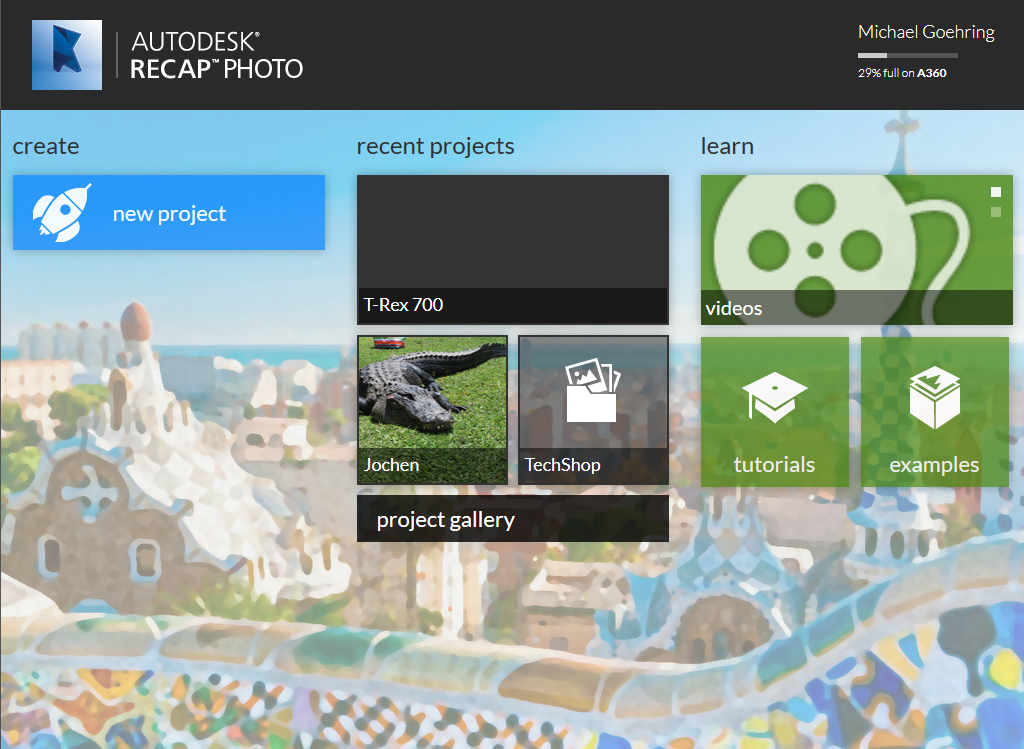Click the examples box icon

[x=934, y=397]
